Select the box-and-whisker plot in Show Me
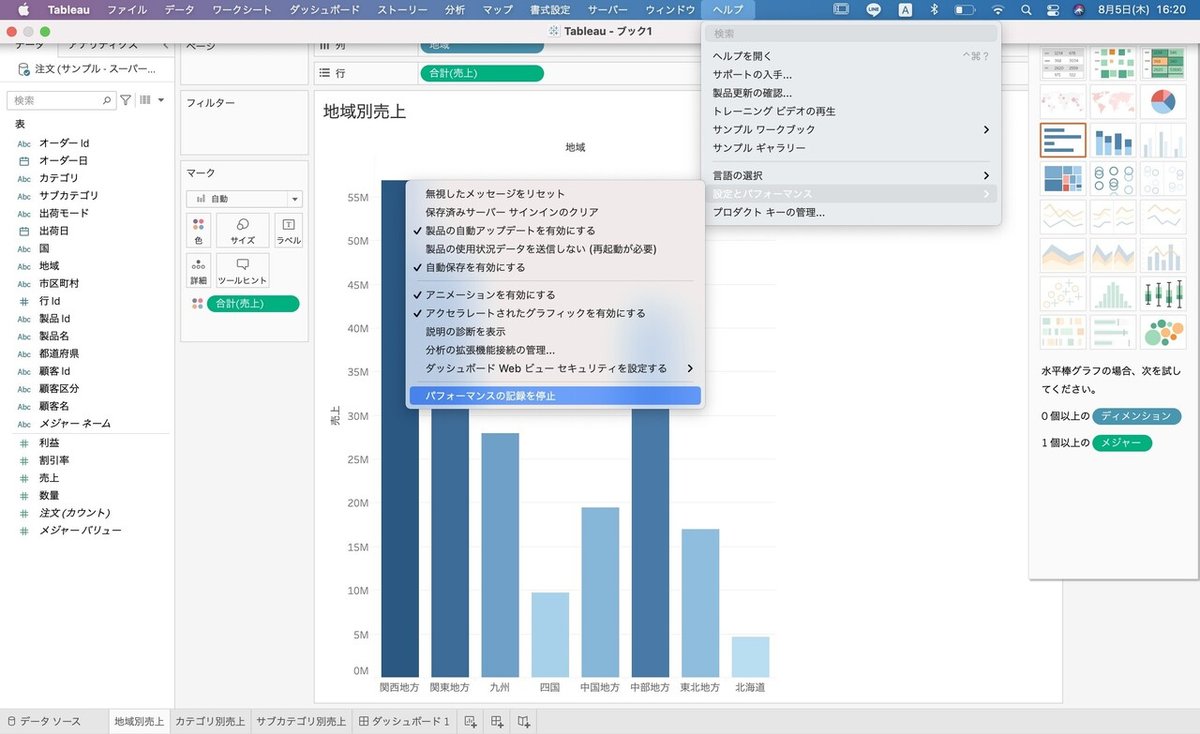 [x=1163, y=294]
